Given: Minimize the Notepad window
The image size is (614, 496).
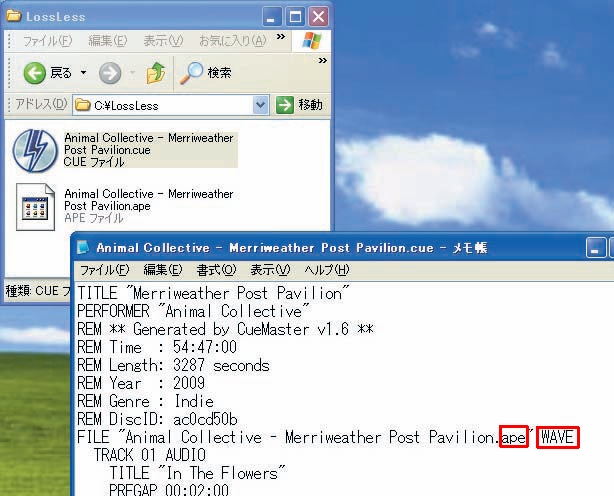Looking at the screenshot, I should point(596,248).
